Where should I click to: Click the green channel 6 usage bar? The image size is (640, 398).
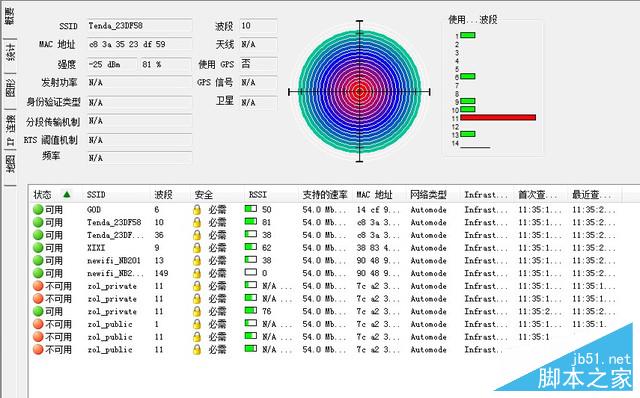[468, 76]
